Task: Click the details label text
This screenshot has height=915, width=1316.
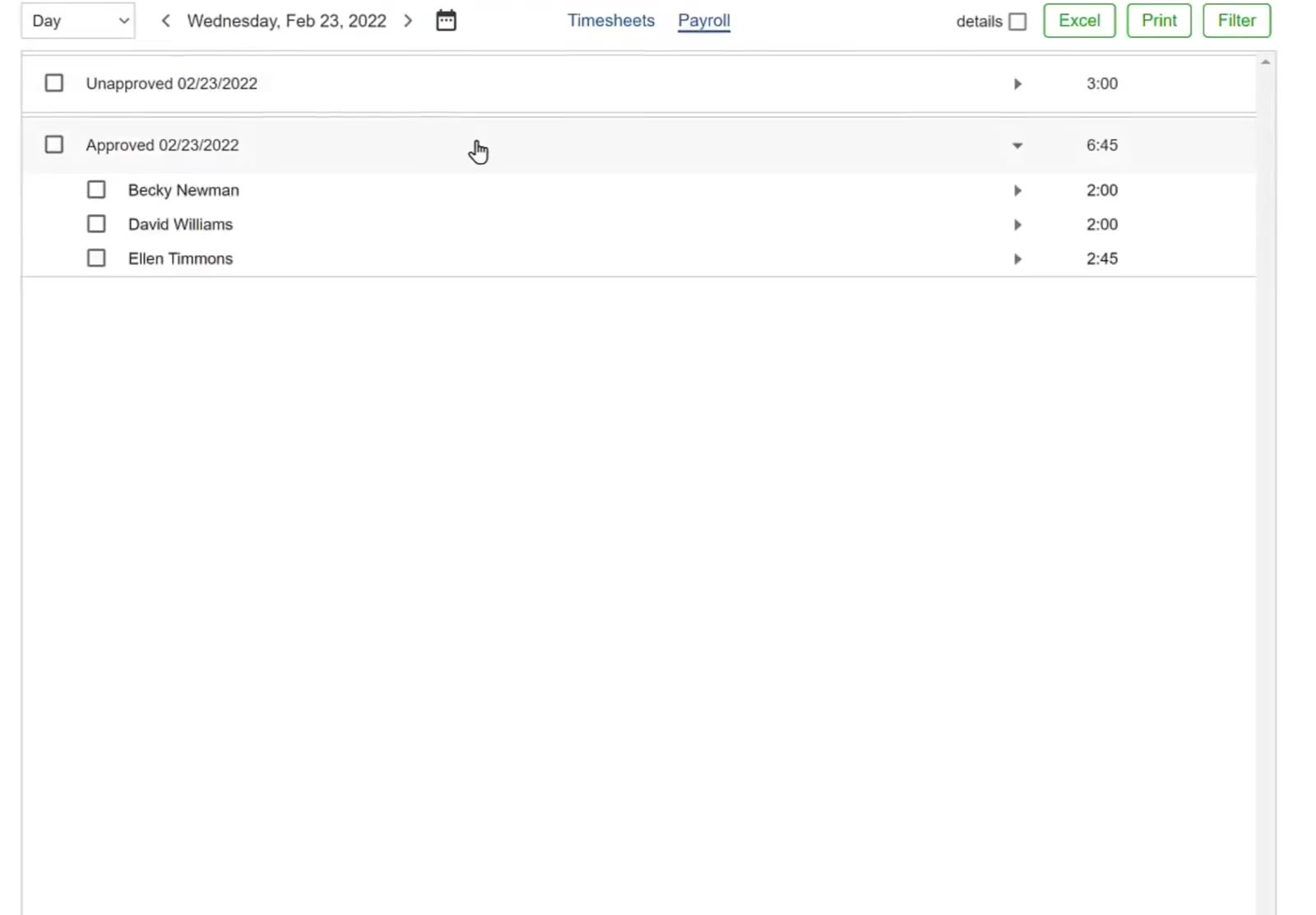Action: tap(979, 21)
